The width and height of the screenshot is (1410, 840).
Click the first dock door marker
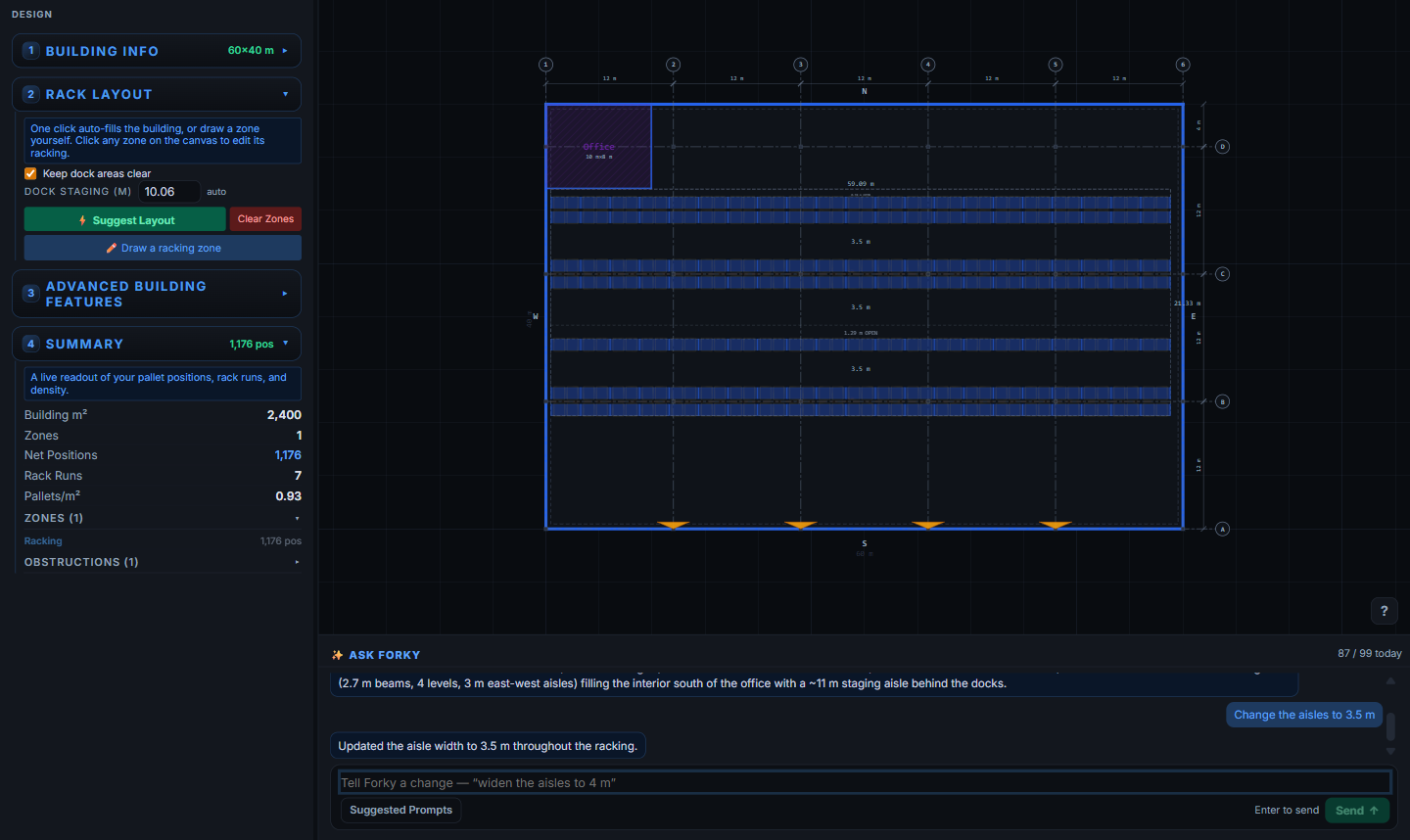[673, 525]
